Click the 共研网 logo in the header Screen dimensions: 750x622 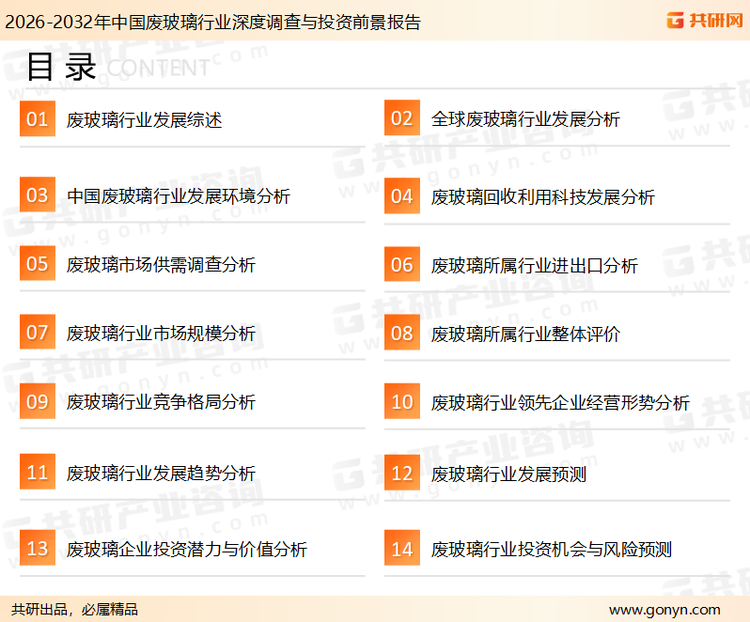click(705, 20)
